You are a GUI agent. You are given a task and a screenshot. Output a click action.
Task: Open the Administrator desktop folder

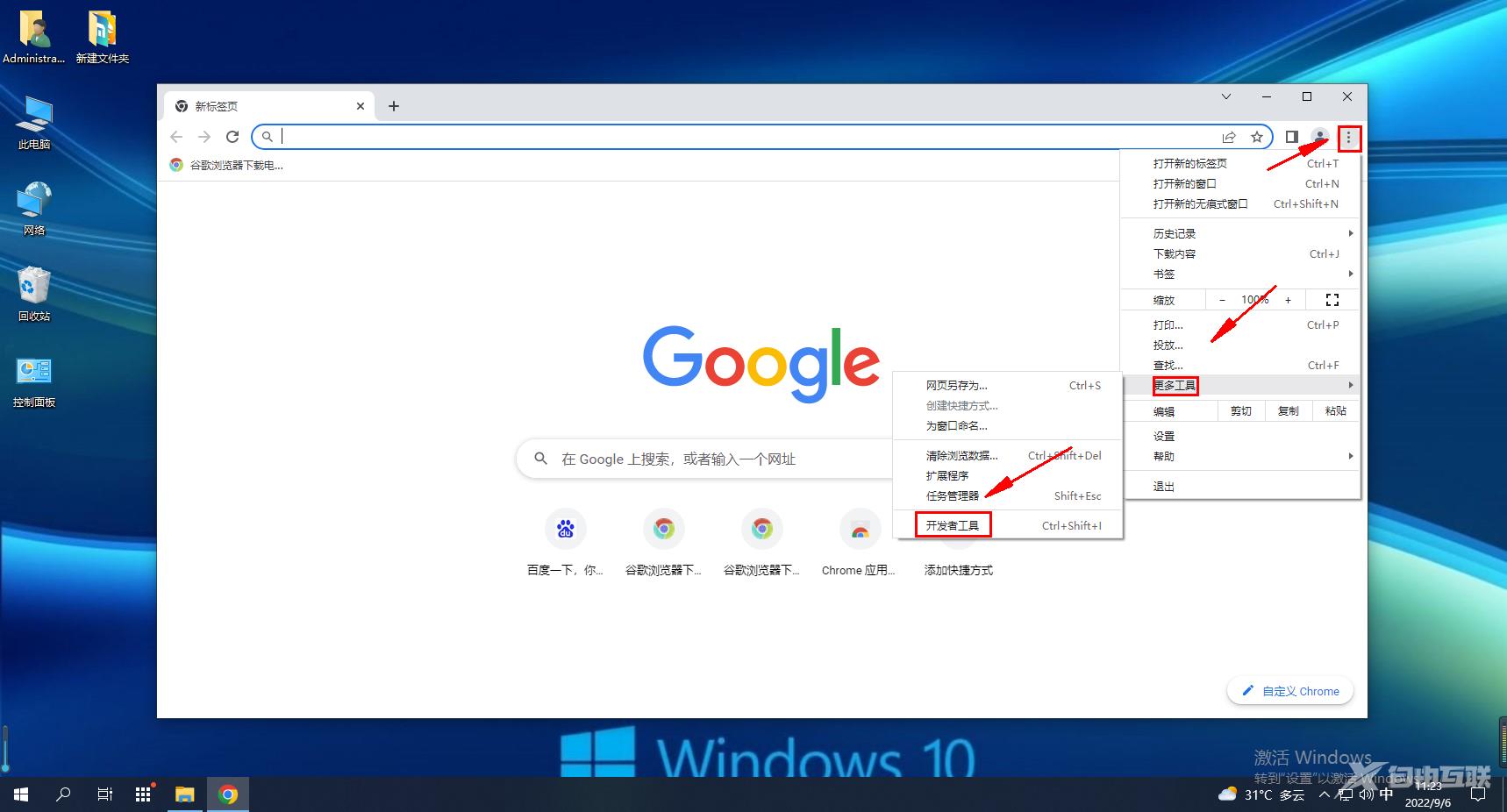coord(34,38)
